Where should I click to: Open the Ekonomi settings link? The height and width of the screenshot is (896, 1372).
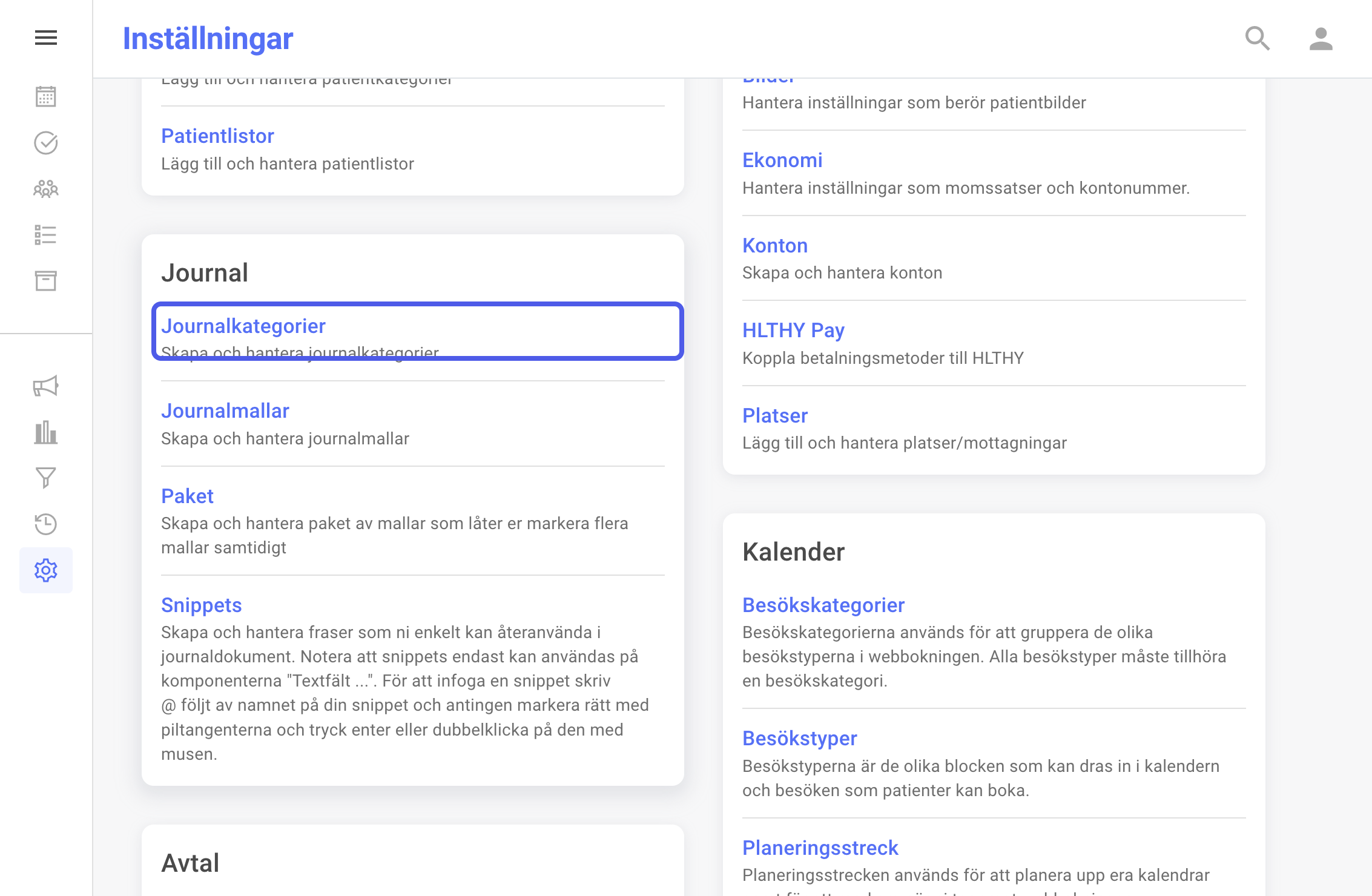(783, 160)
